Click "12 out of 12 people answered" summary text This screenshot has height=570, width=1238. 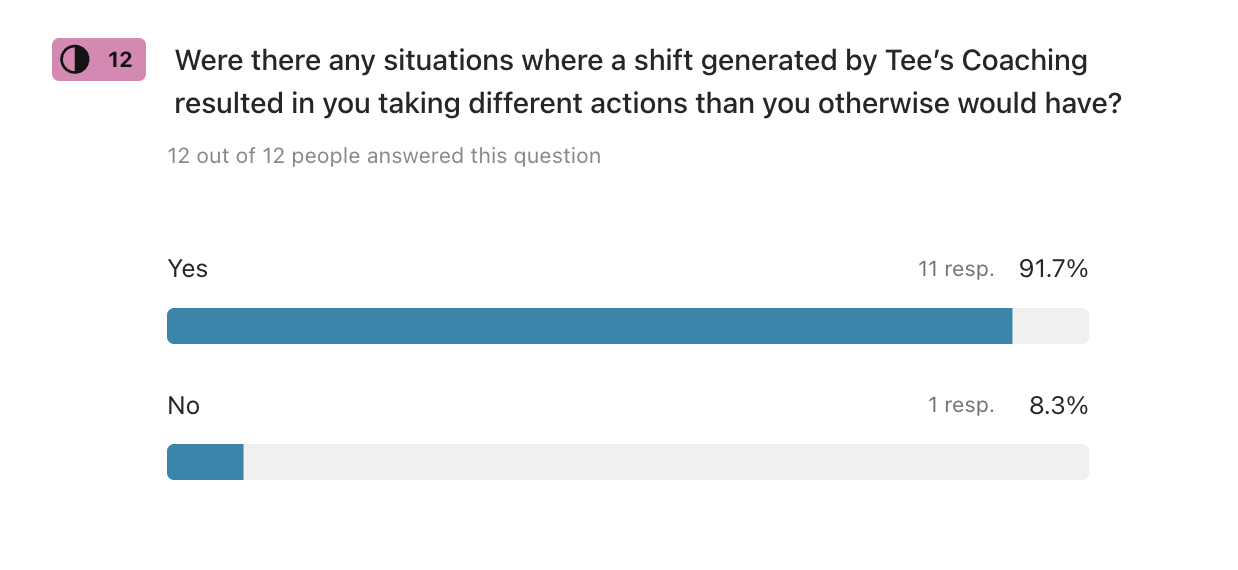tap(384, 156)
